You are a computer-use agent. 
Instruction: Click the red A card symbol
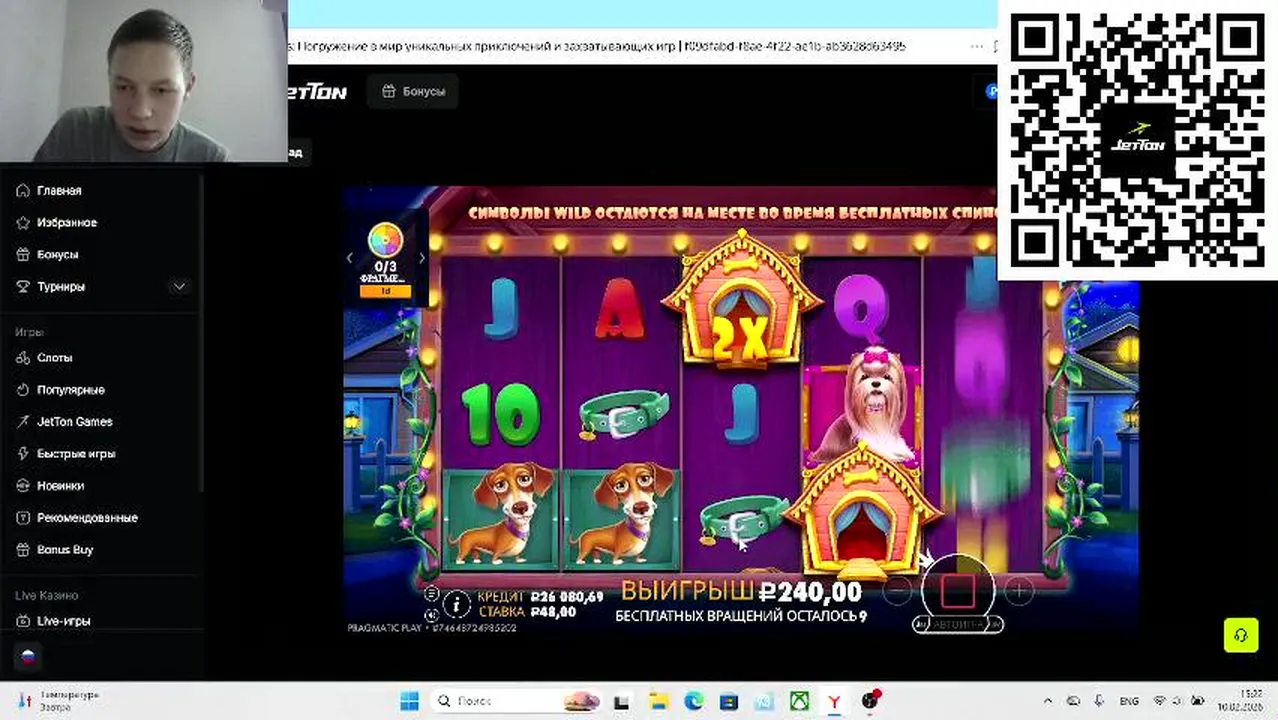point(620,309)
